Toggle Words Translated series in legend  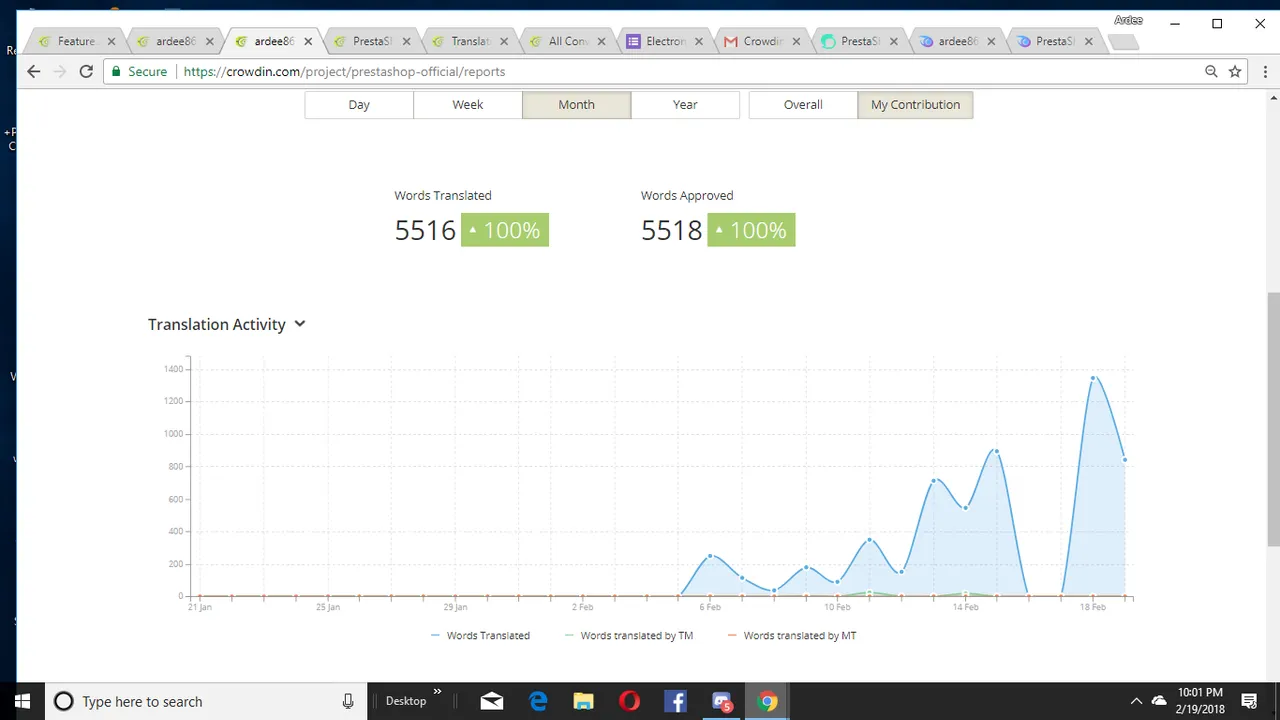(x=480, y=635)
